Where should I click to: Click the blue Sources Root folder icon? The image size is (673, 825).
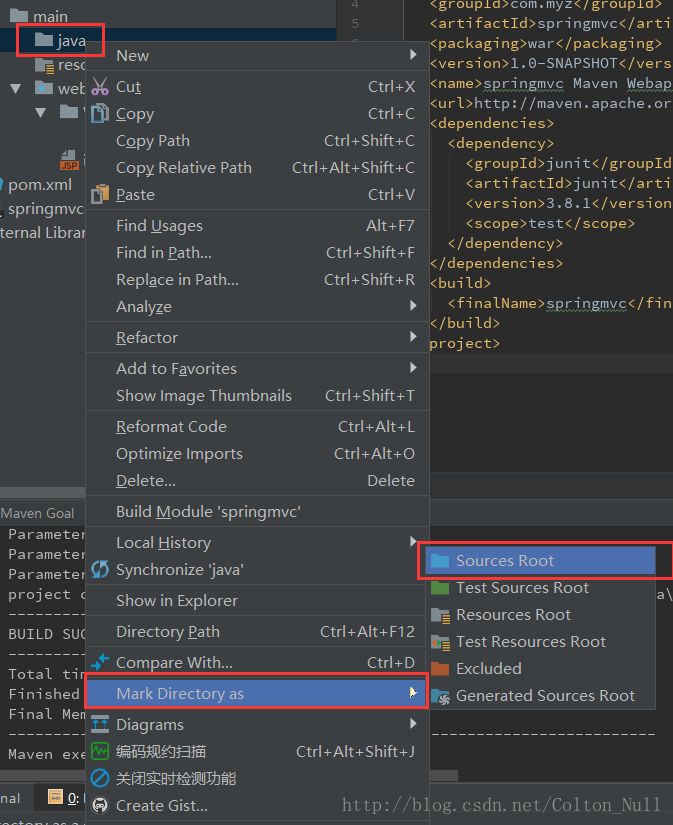440,560
